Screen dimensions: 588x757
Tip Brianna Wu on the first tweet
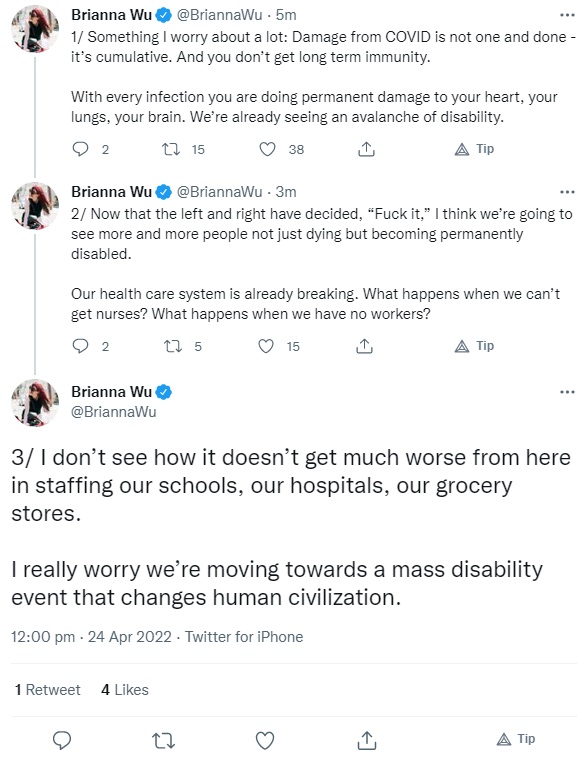click(475, 149)
